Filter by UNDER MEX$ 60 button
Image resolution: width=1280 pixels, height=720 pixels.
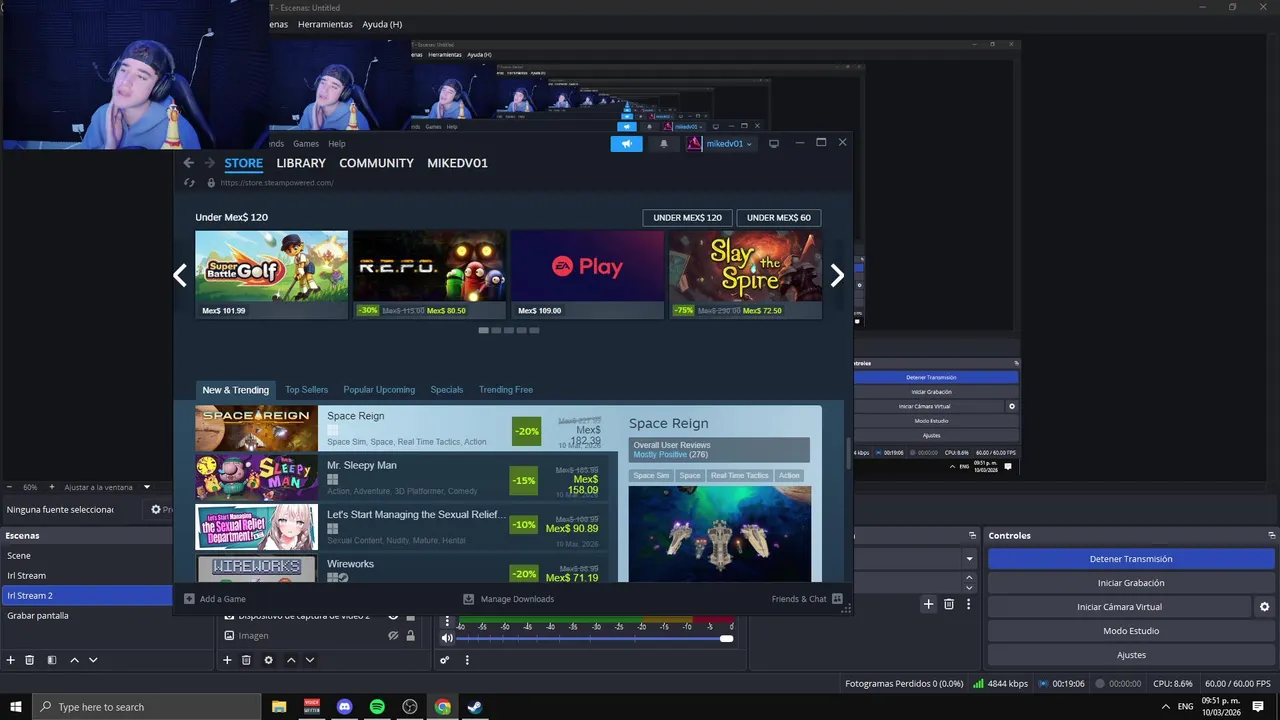tap(779, 218)
